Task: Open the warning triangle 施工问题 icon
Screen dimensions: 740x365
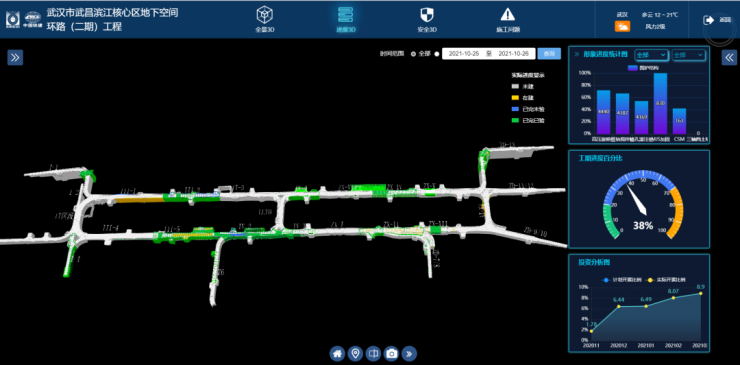Action: pyautogui.click(x=508, y=15)
